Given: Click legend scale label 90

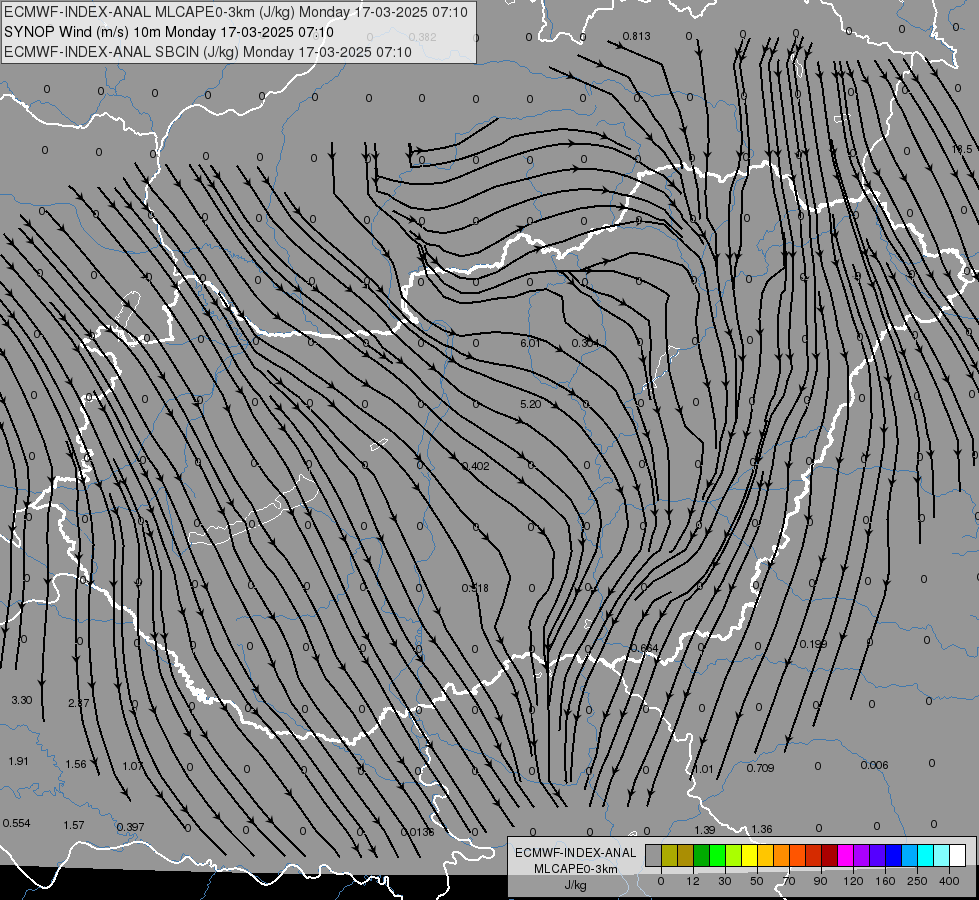Looking at the screenshot, I should point(820,881).
